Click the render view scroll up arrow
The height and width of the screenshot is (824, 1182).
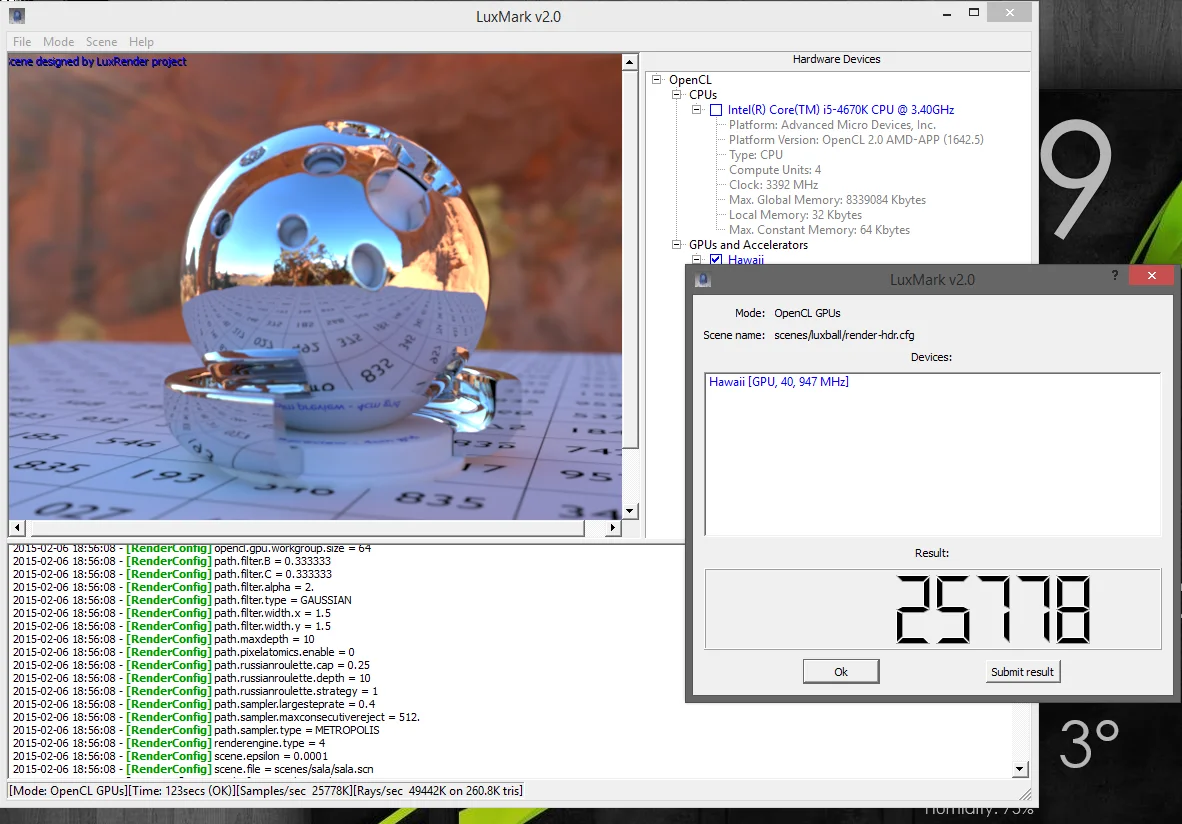click(630, 63)
